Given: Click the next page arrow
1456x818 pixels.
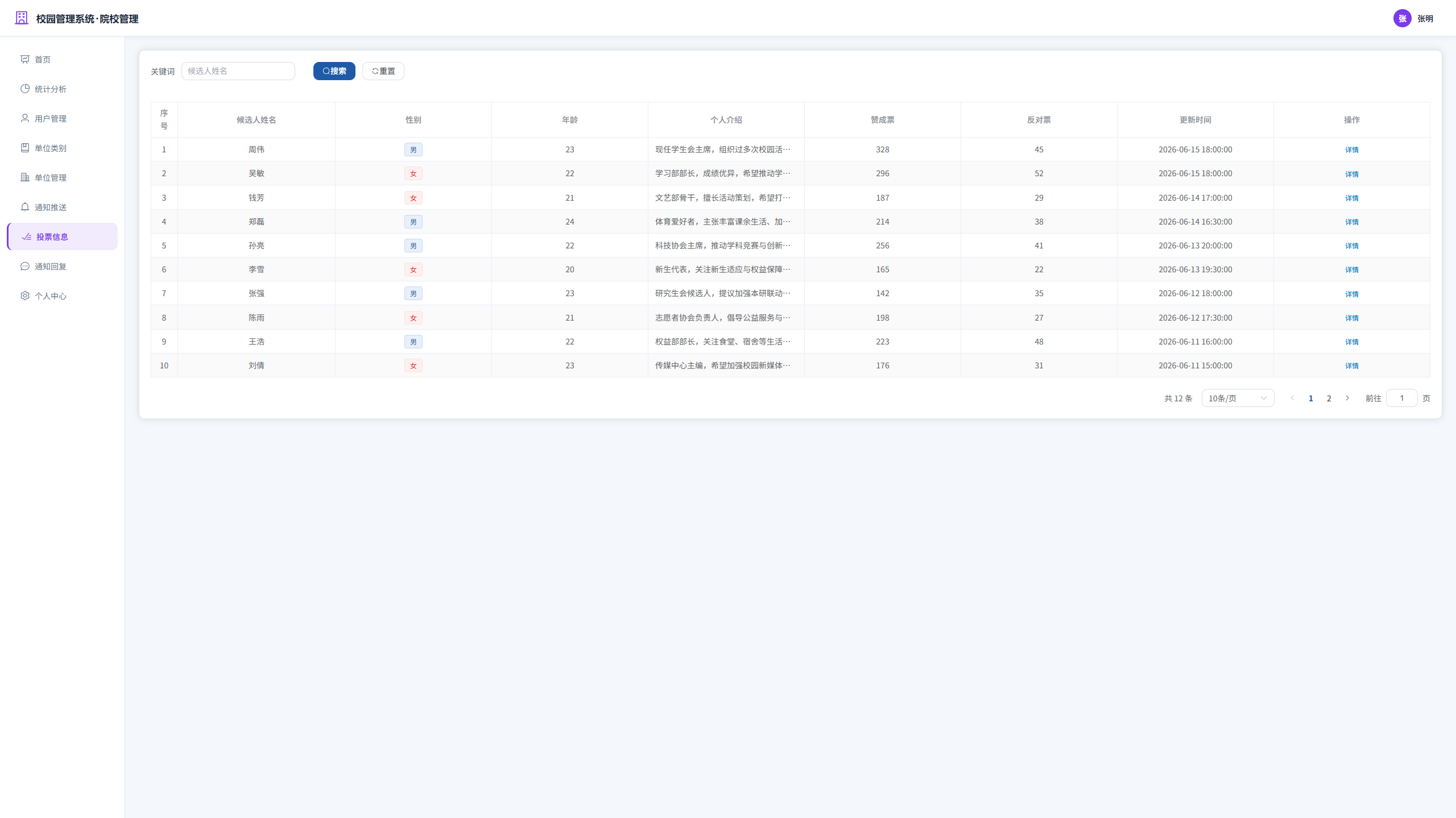Looking at the screenshot, I should click(x=1347, y=398).
